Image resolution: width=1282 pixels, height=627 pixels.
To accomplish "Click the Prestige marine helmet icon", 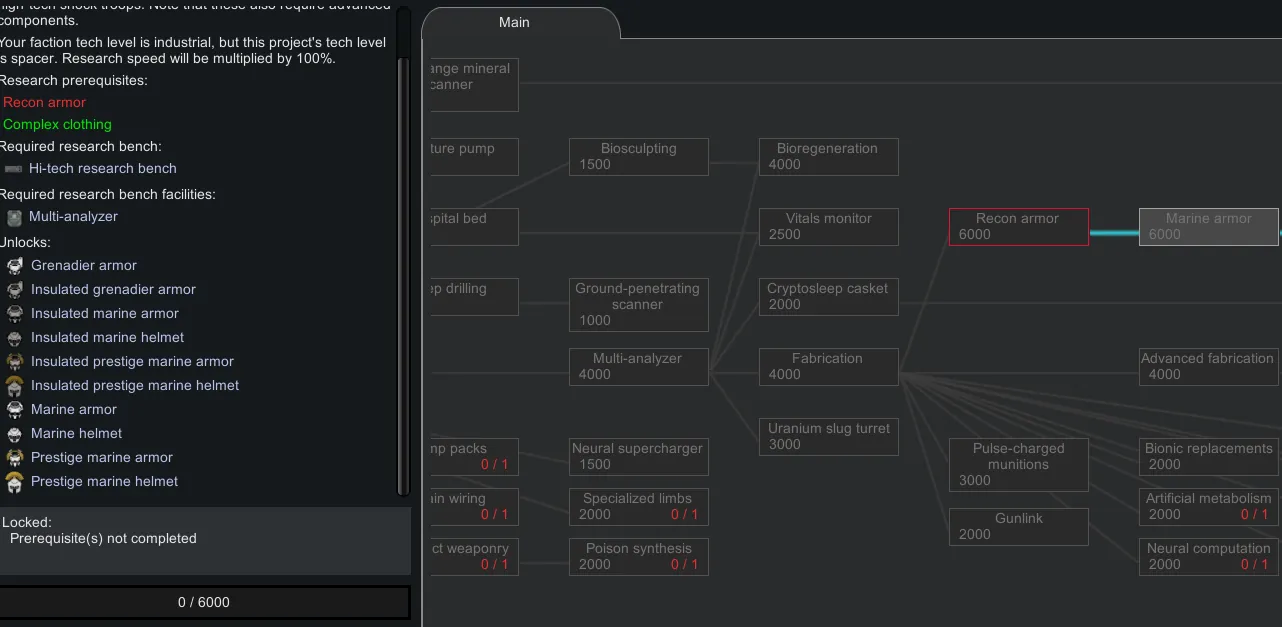I will pyautogui.click(x=14, y=482).
